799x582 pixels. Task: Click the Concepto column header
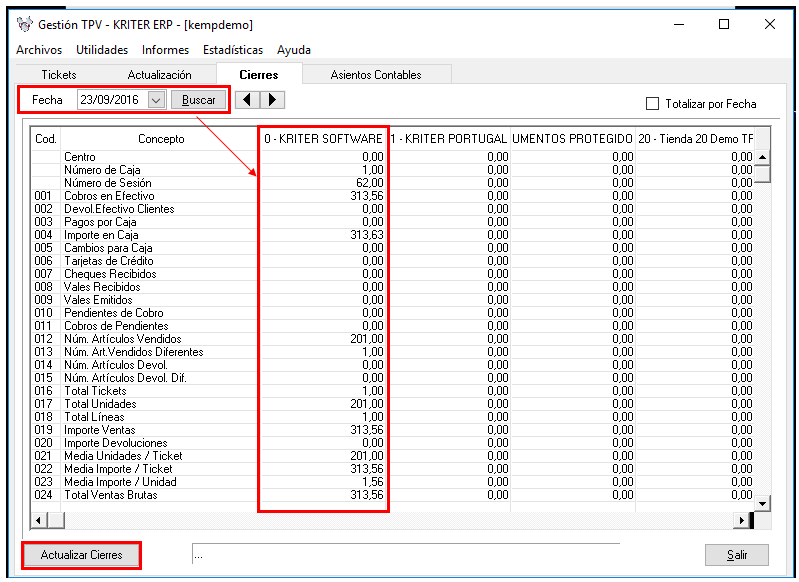click(161, 139)
